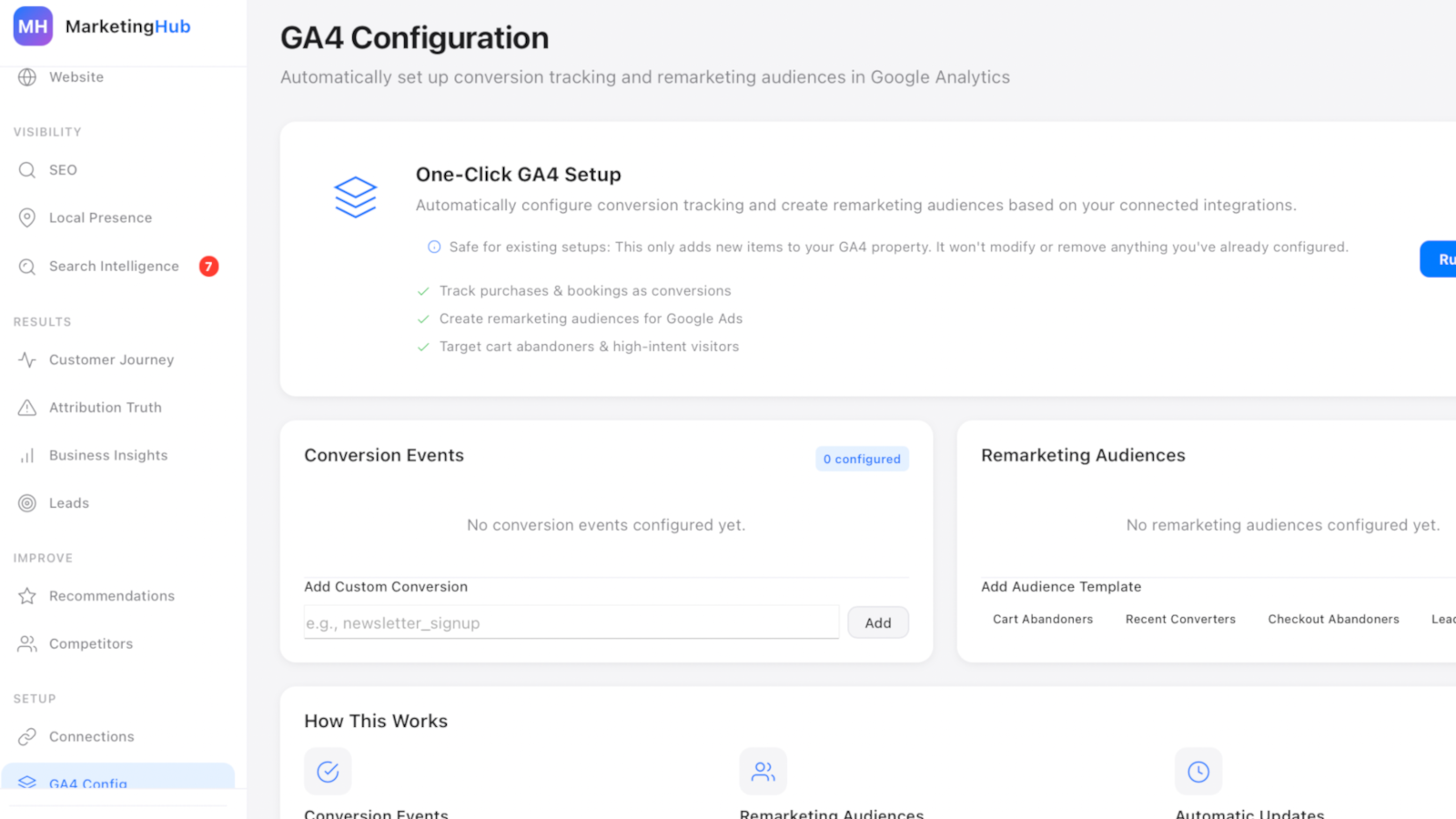The image size is (1456, 819).
Task: Click the 0 configured status pill
Action: pos(861,459)
